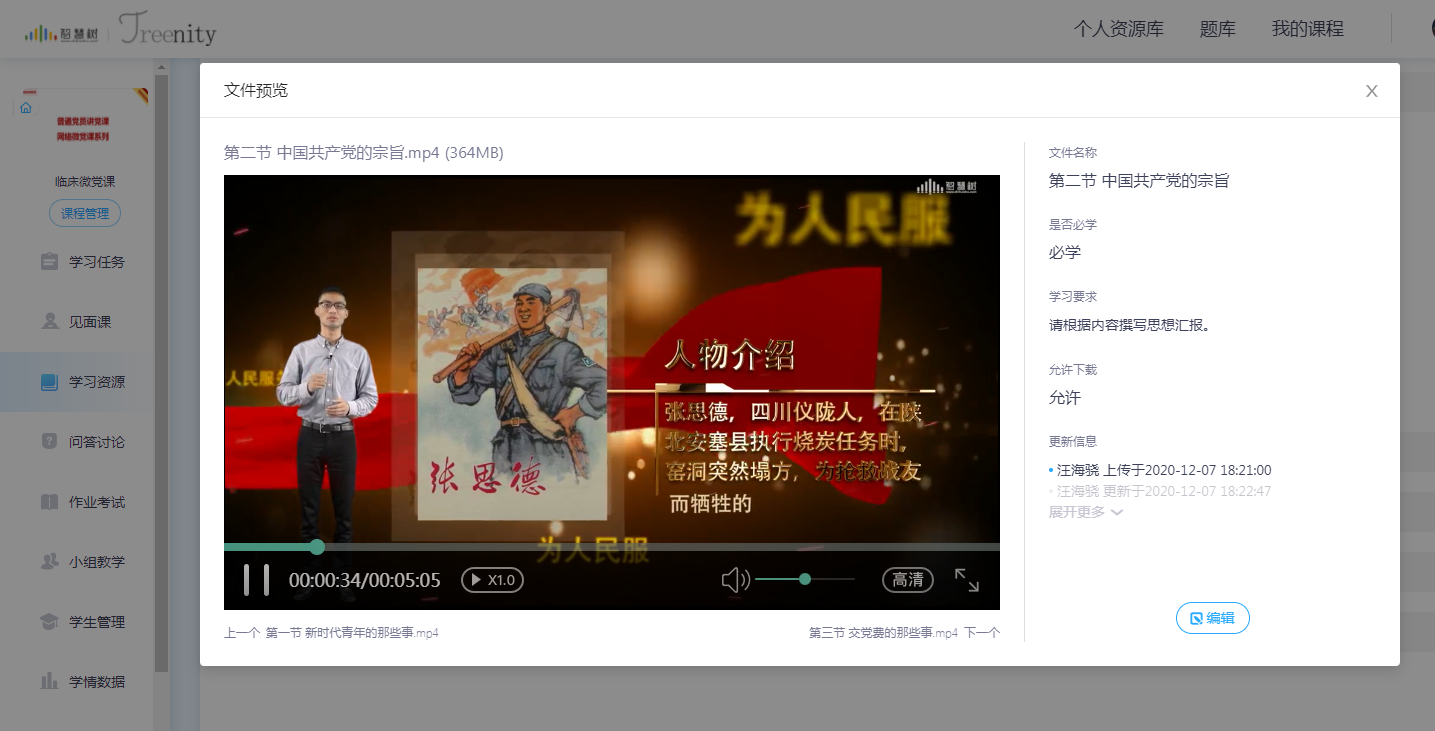The height and width of the screenshot is (731, 1435).
Task: Expand 展开更多 update info
Action: [1086, 512]
